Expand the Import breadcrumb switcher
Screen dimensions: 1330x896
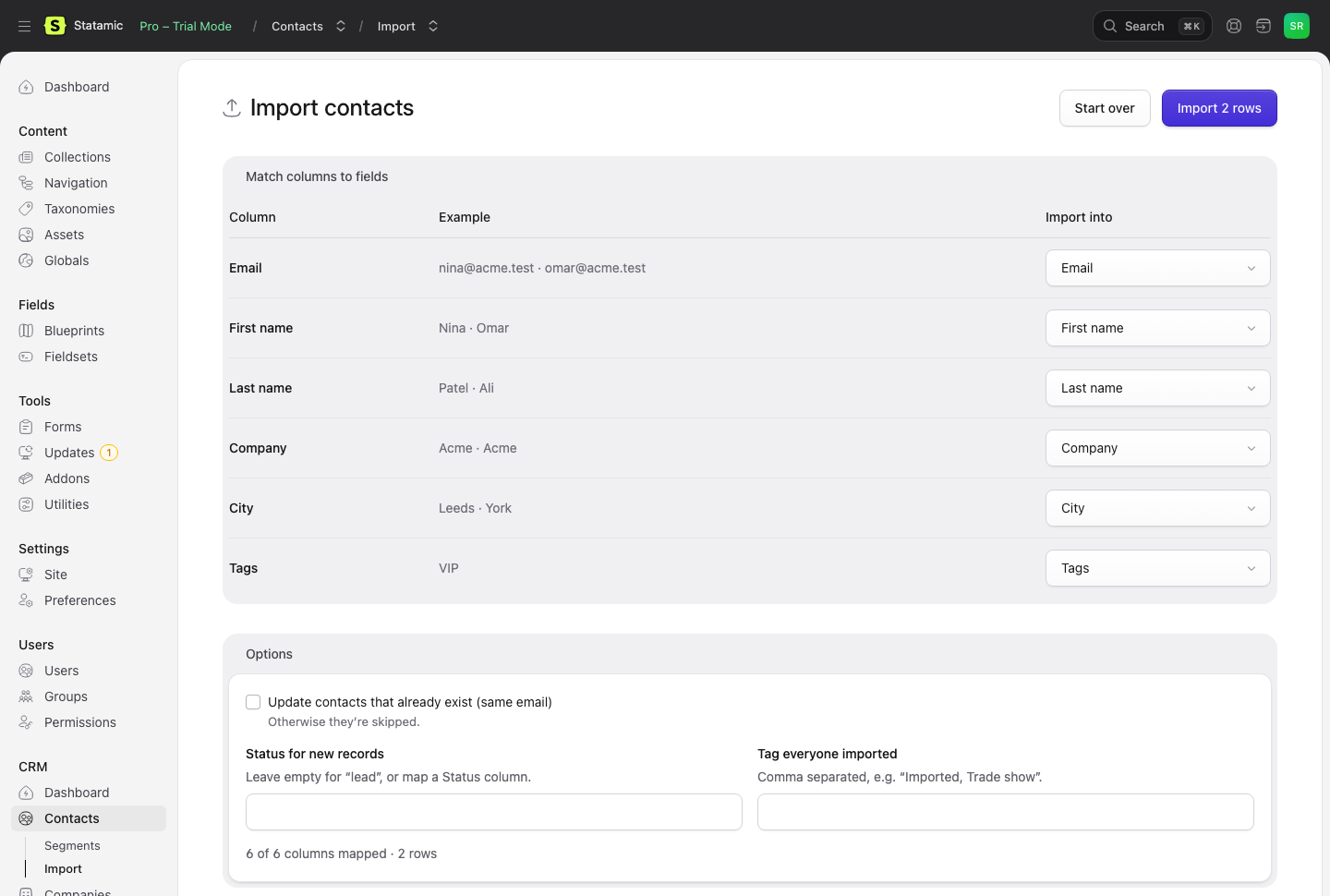(433, 26)
